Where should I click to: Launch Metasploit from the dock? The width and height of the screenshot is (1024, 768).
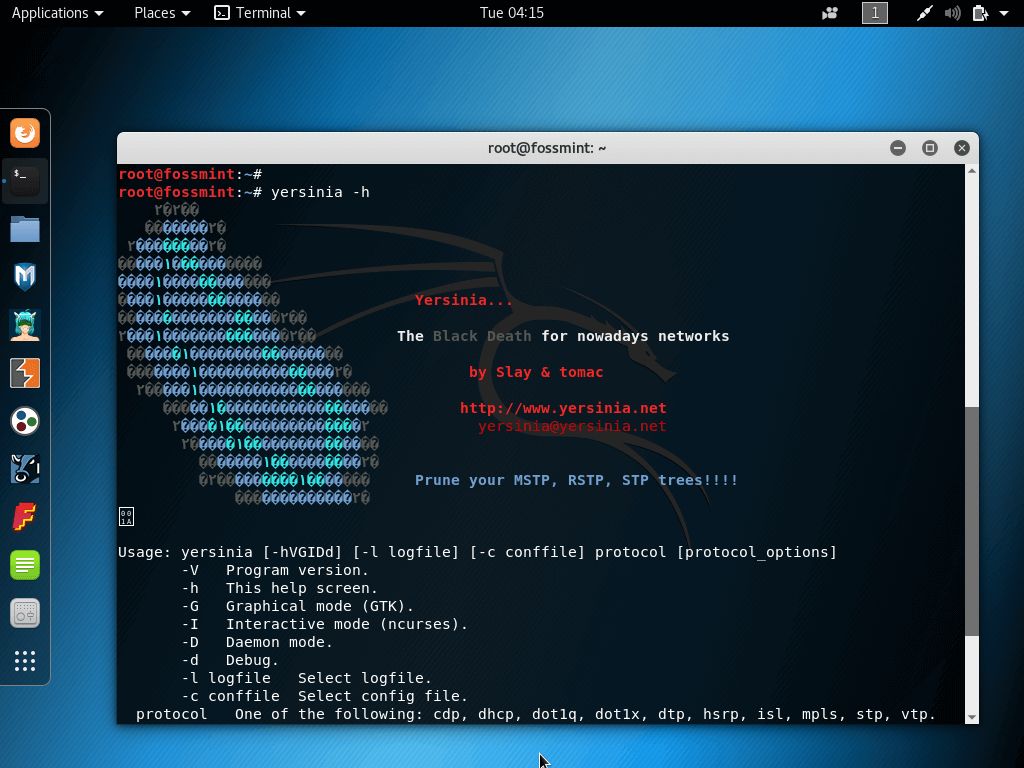(25, 277)
